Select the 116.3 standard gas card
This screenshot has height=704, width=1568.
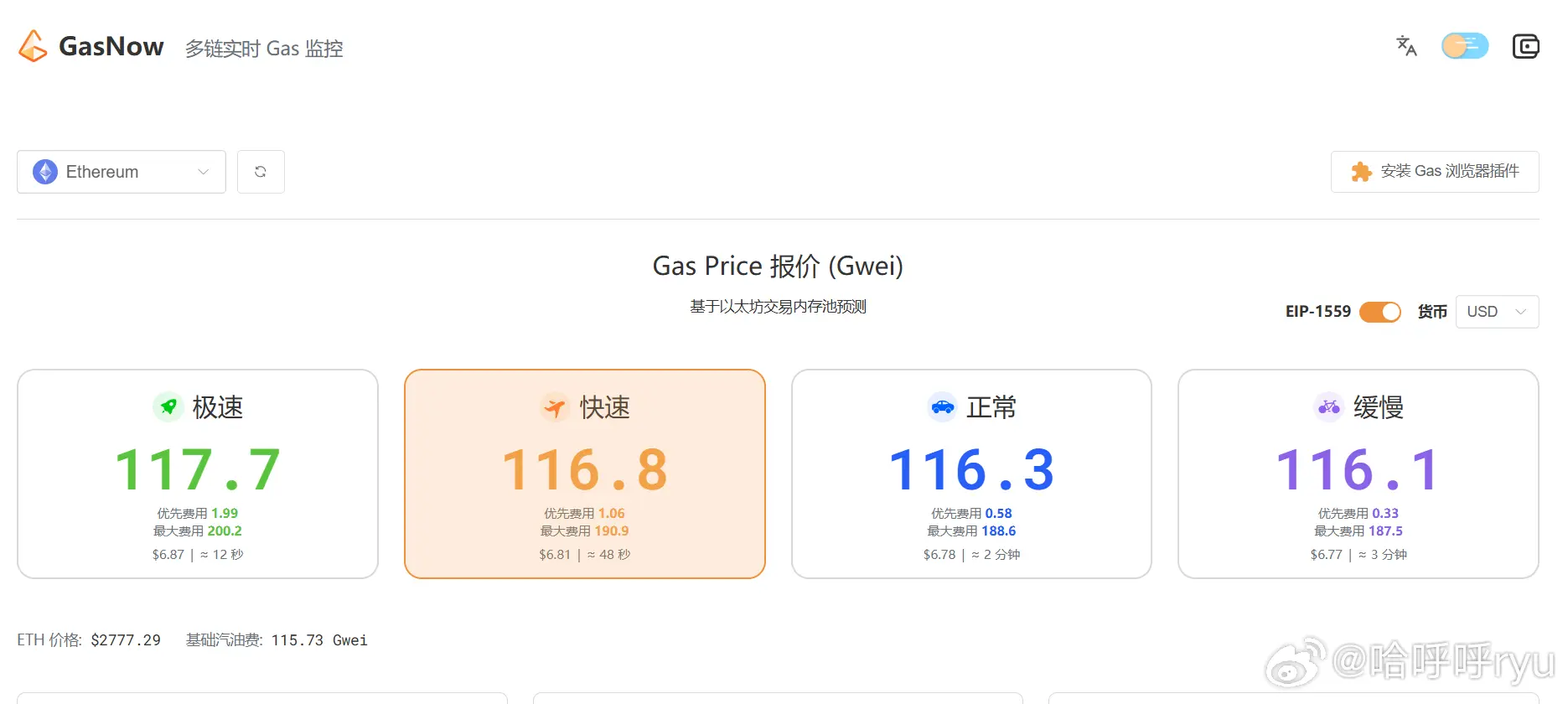tap(971, 474)
